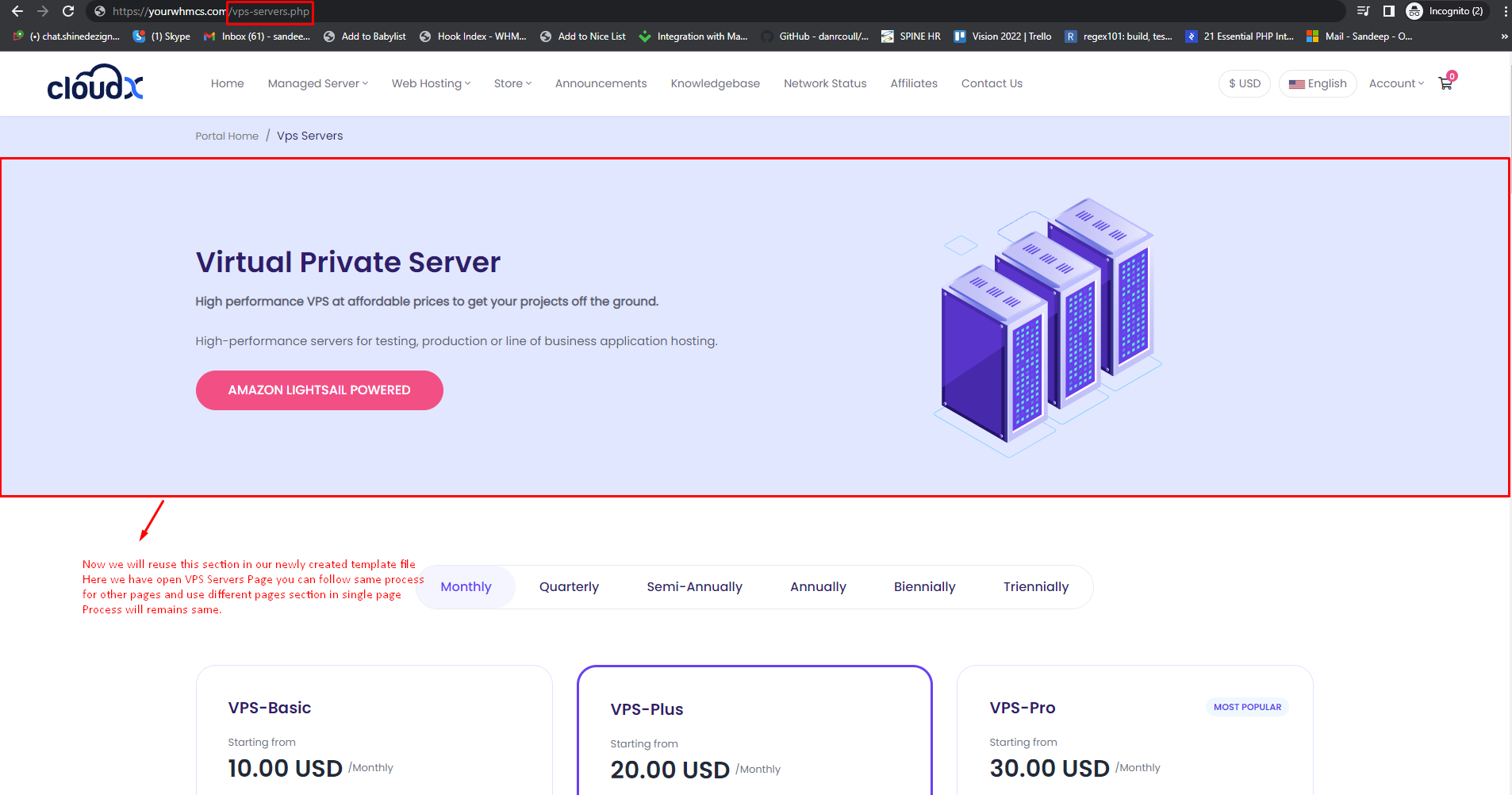Click the cloudX logo
Viewport: 1512px width, 795px height.
95,83
